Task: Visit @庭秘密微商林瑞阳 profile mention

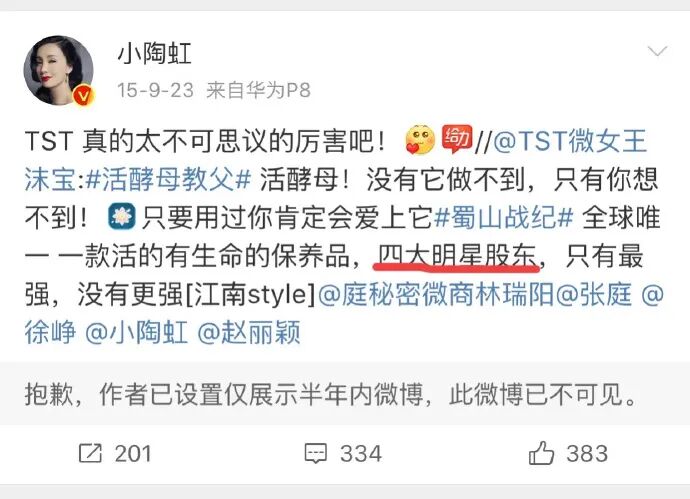Action: pos(435,294)
